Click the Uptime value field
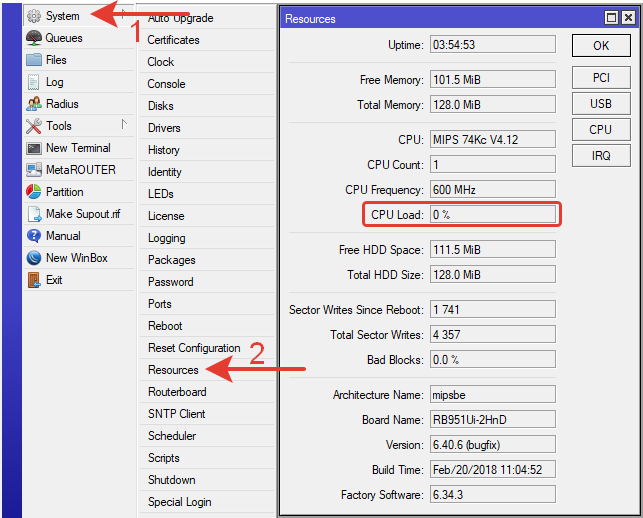 [x=493, y=44]
